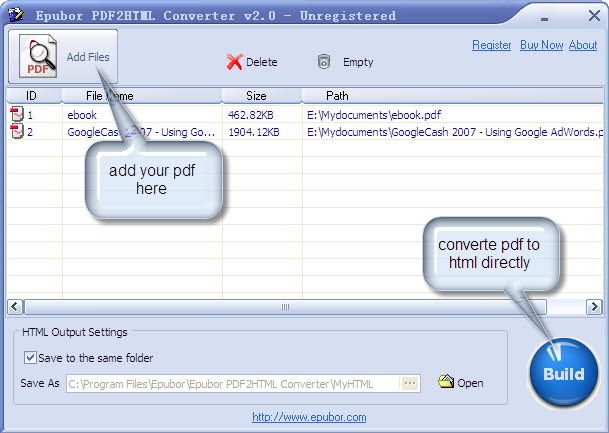Screen dimensions: 609x433
Task: Visit the http://www.epubor.com link
Action: point(309,417)
